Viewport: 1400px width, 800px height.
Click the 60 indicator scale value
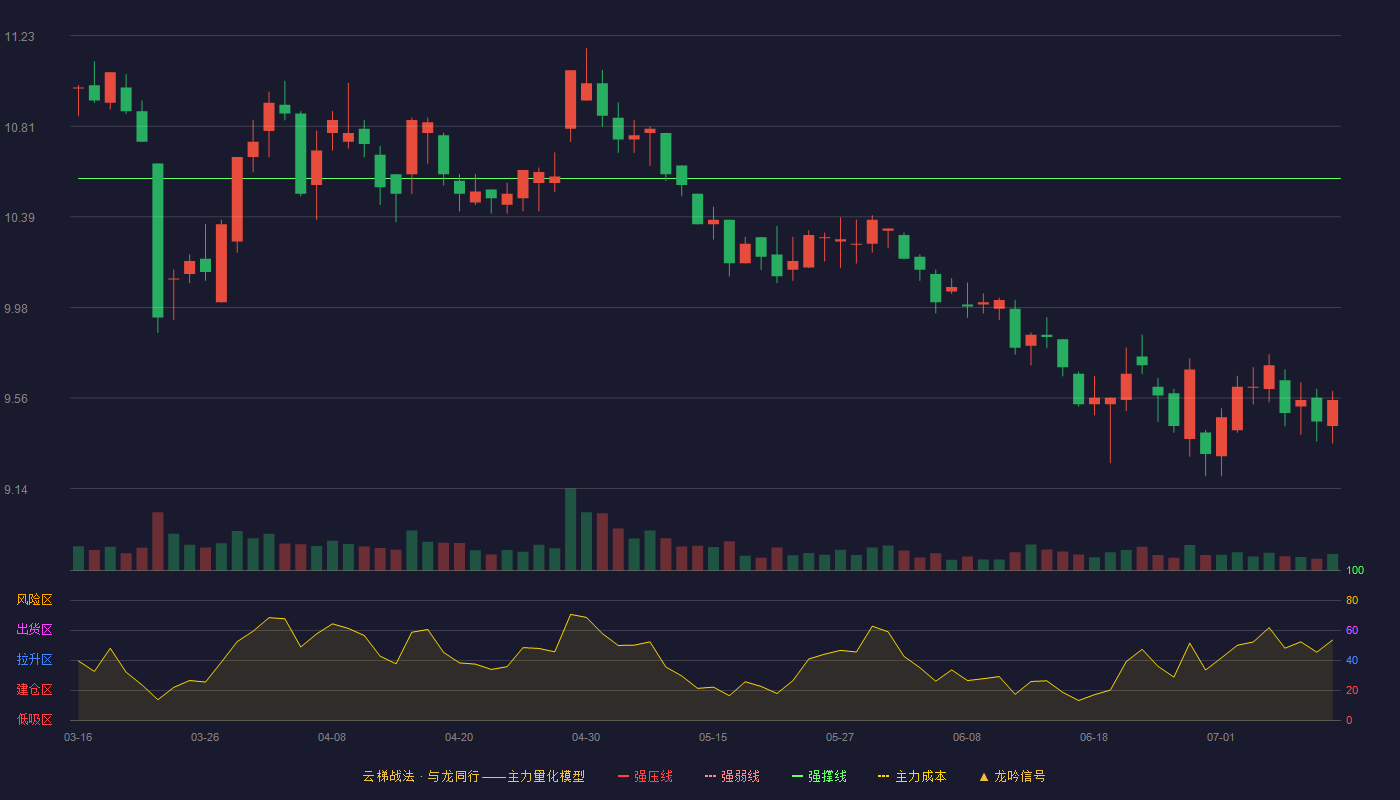click(1352, 630)
